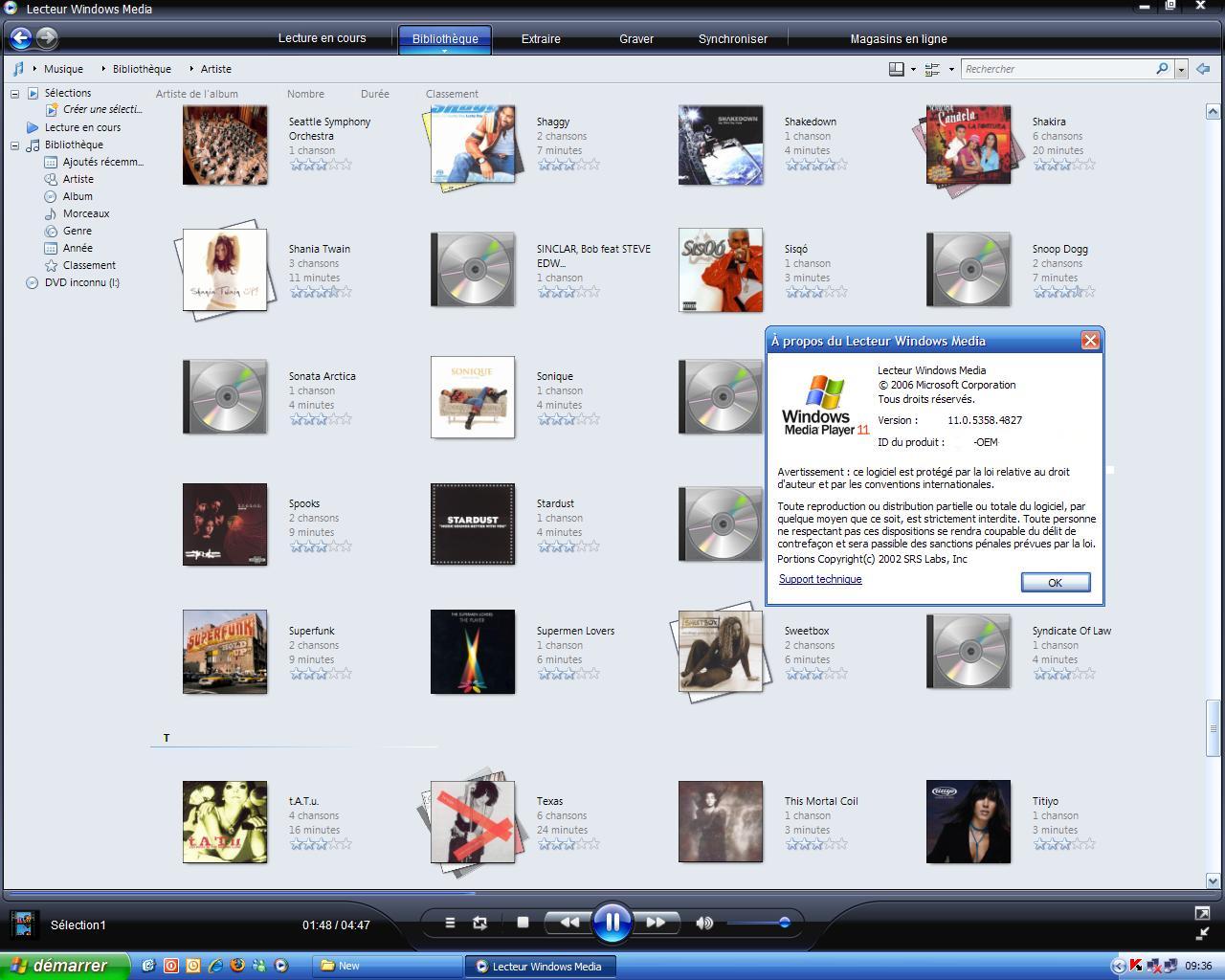Screen dimensions: 1225x980
Task: Launch Firefox from the quick launch bar
Action: (237, 966)
